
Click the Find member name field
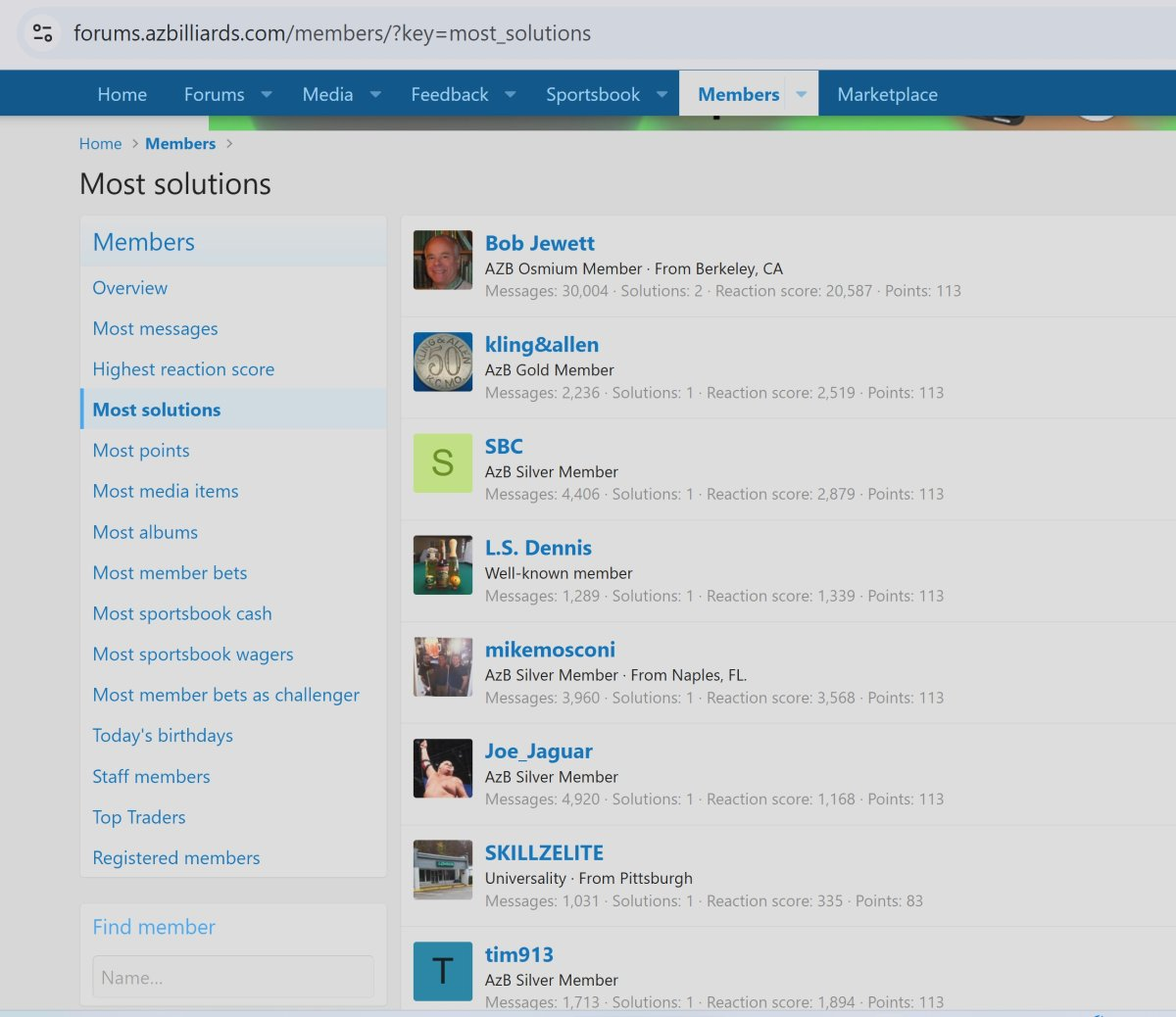coord(233,978)
